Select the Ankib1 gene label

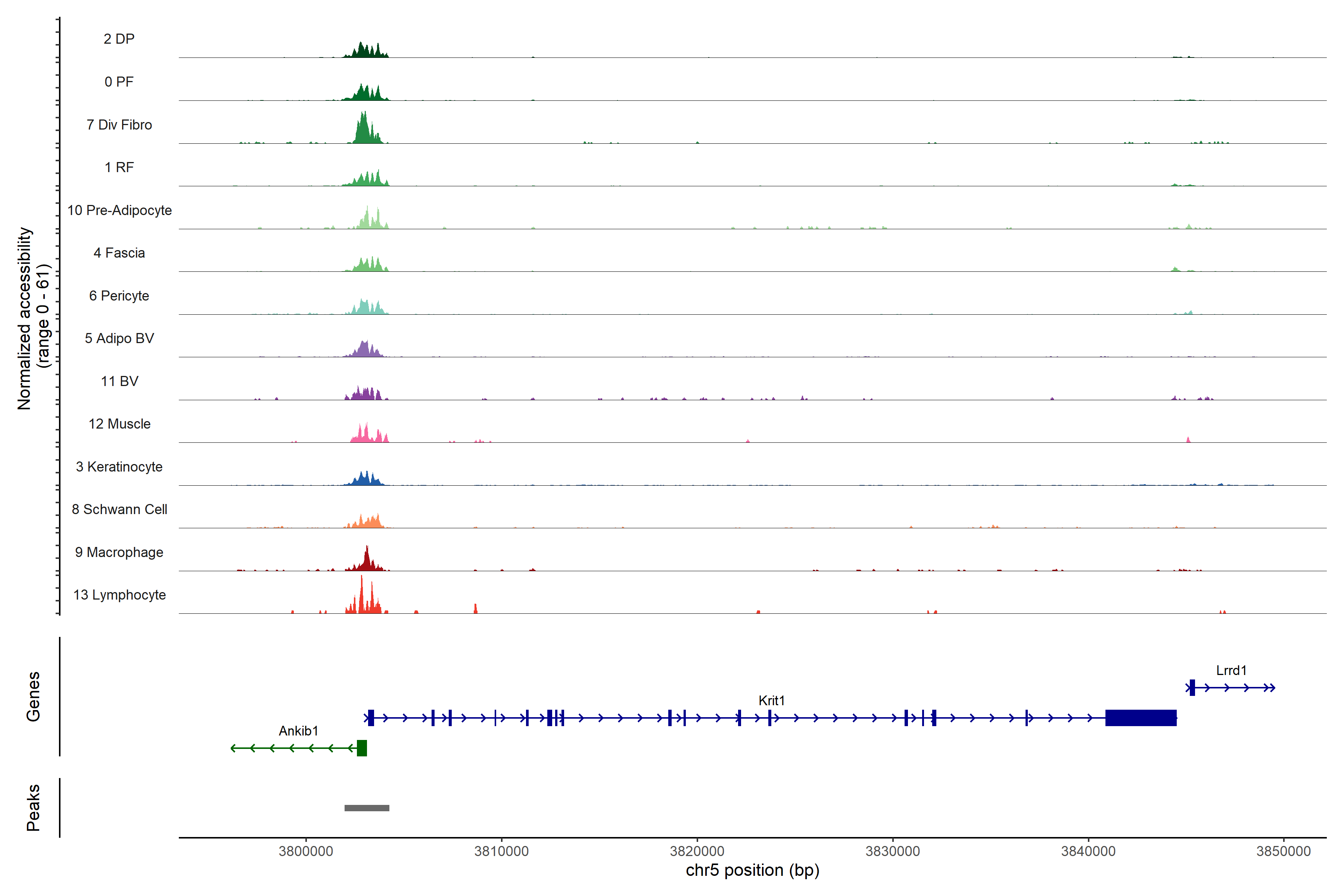pyautogui.click(x=298, y=731)
